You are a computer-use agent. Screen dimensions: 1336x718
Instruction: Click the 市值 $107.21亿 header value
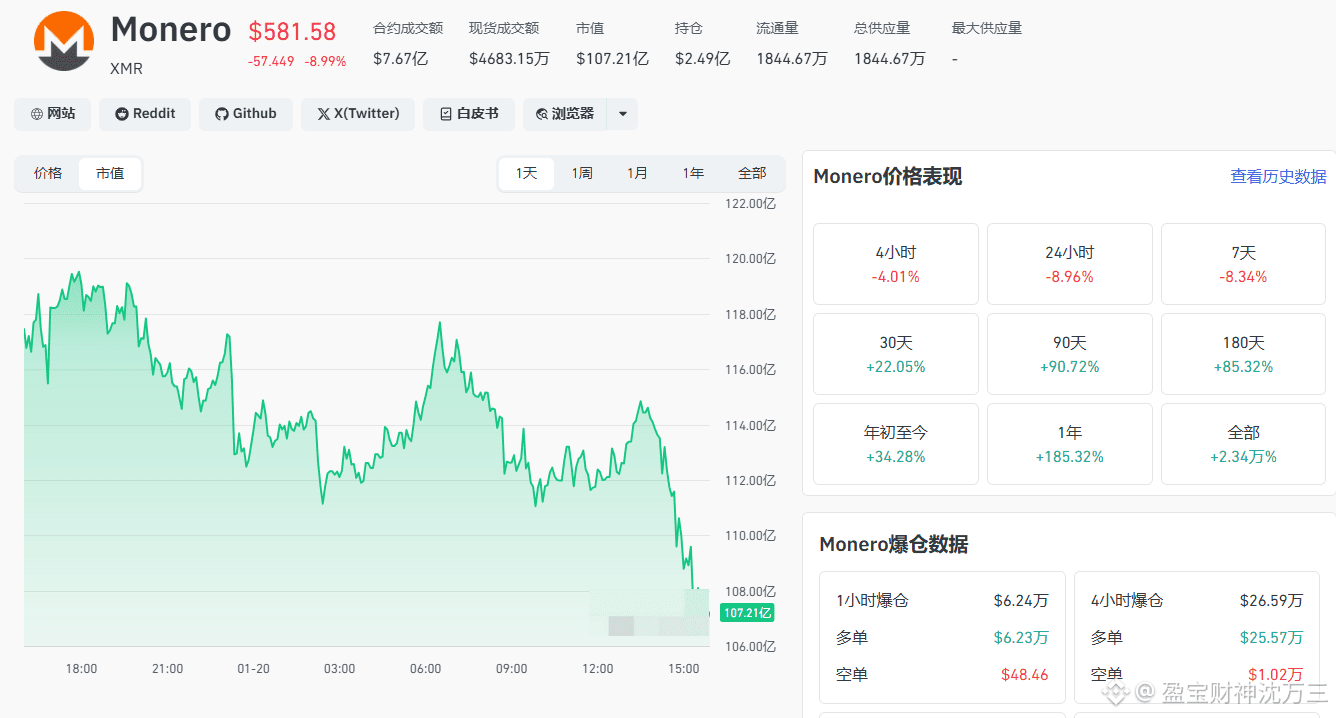point(612,59)
